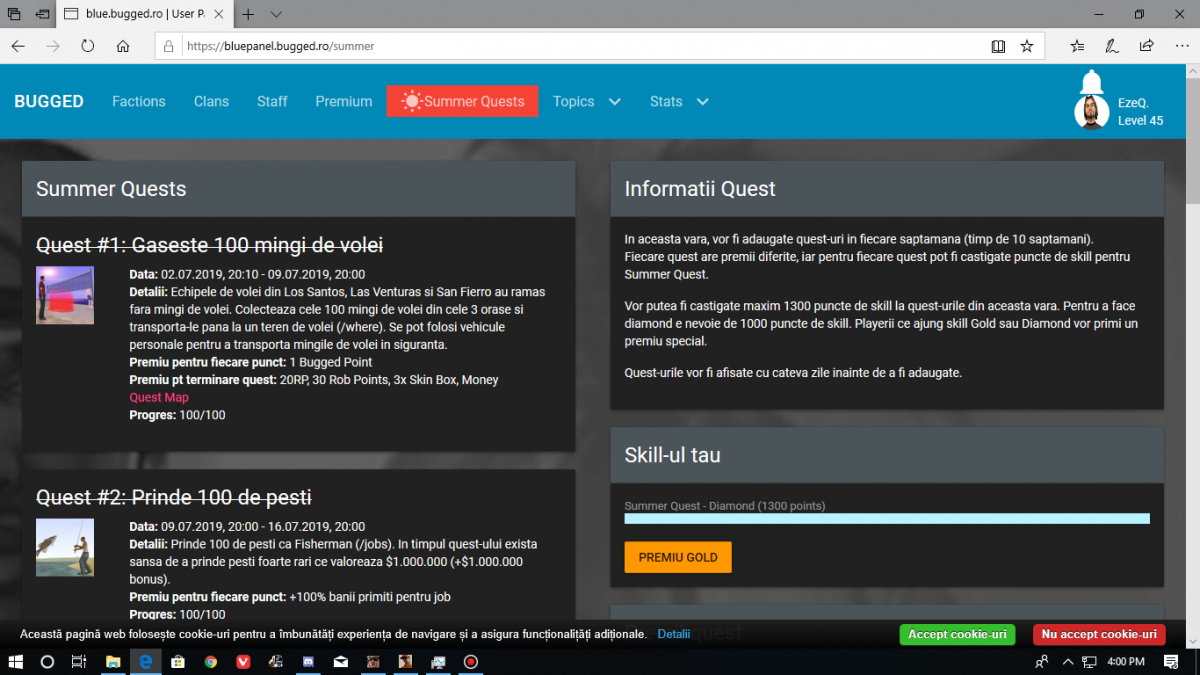Open the browser tab list chevron
Image resolution: width=1200 pixels, height=675 pixels.
(x=276, y=14)
